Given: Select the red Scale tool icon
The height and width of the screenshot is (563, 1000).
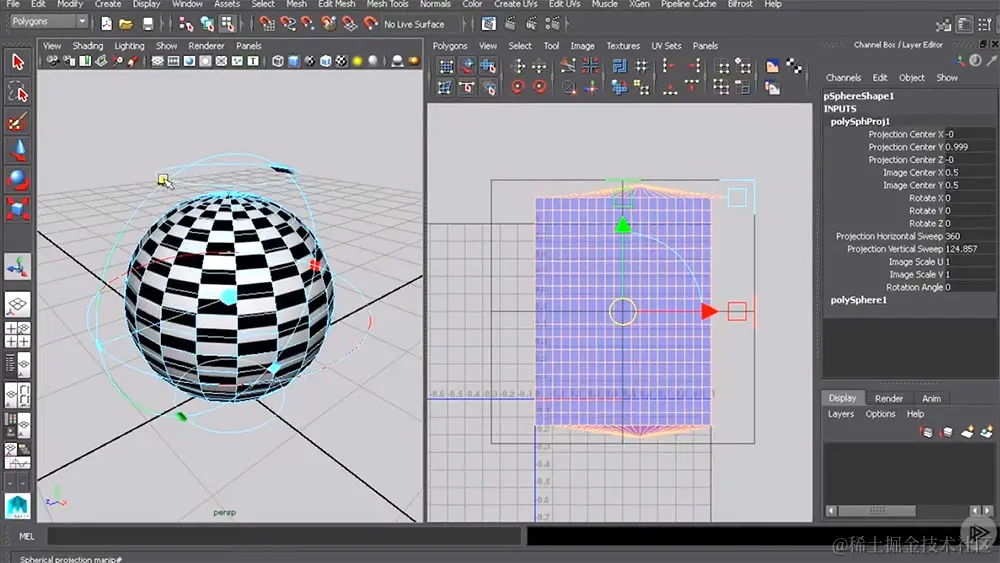Looking at the screenshot, I should (x=17, y=208).
